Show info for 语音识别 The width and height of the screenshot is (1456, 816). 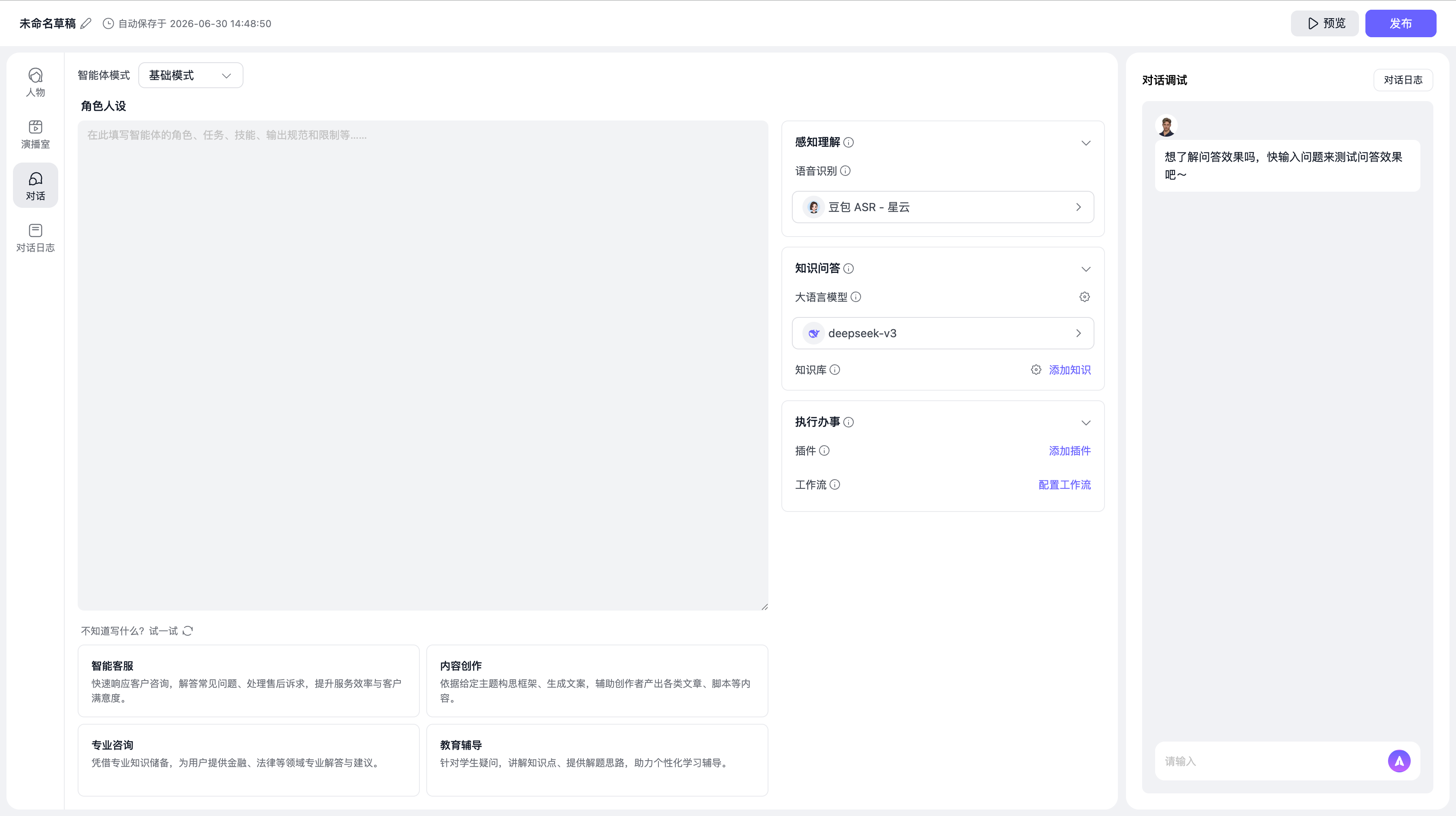pos(845,171)
